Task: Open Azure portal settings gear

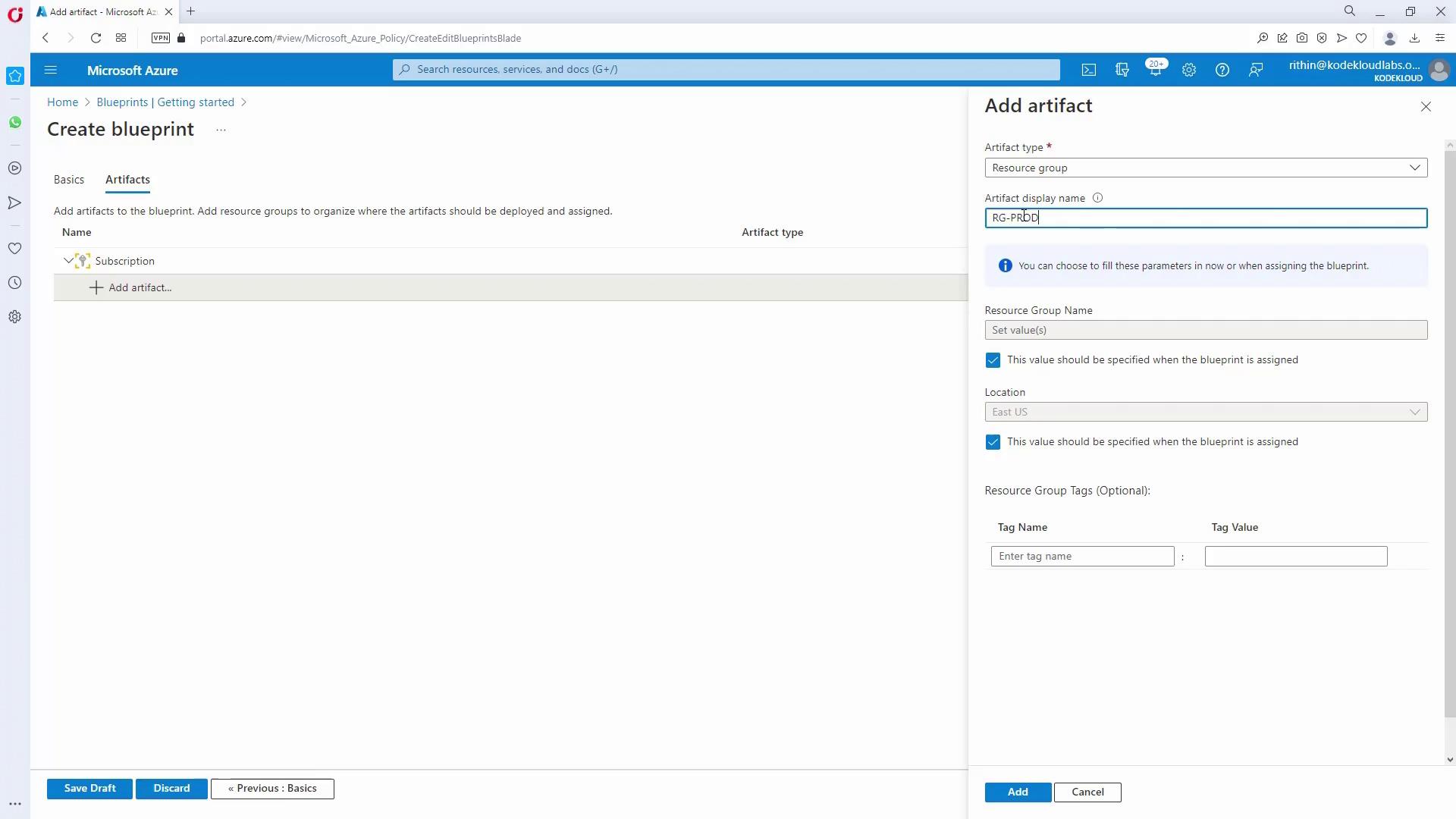Action: [1188, 70]
